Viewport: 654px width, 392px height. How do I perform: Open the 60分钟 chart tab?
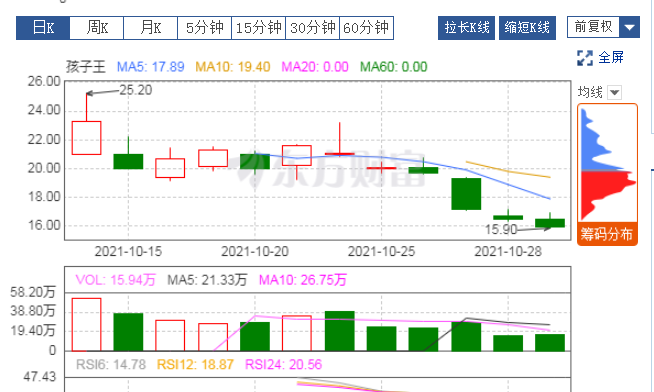click(x=367, y=28)
